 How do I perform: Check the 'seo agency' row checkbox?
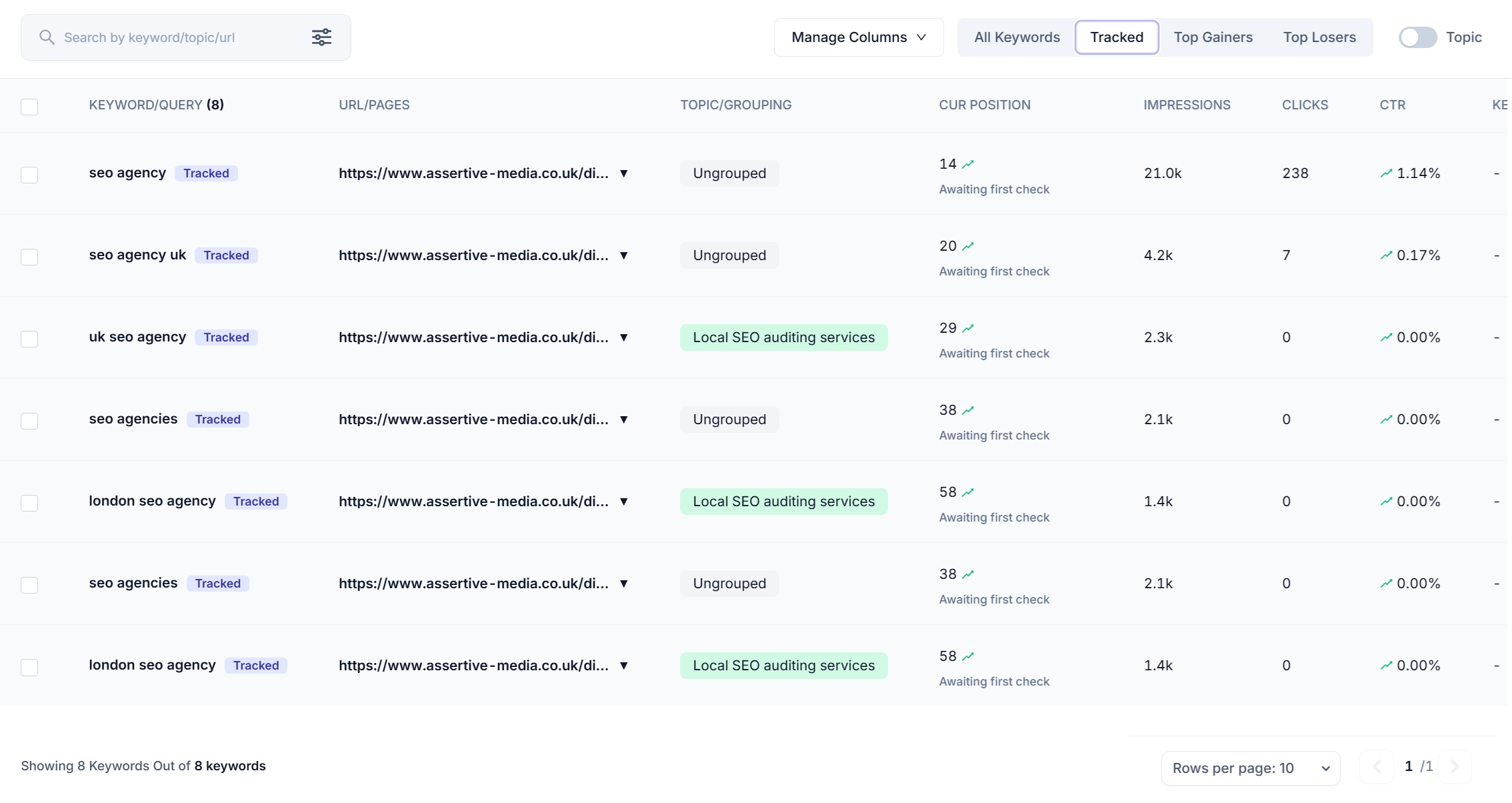[x=29, y=175]
